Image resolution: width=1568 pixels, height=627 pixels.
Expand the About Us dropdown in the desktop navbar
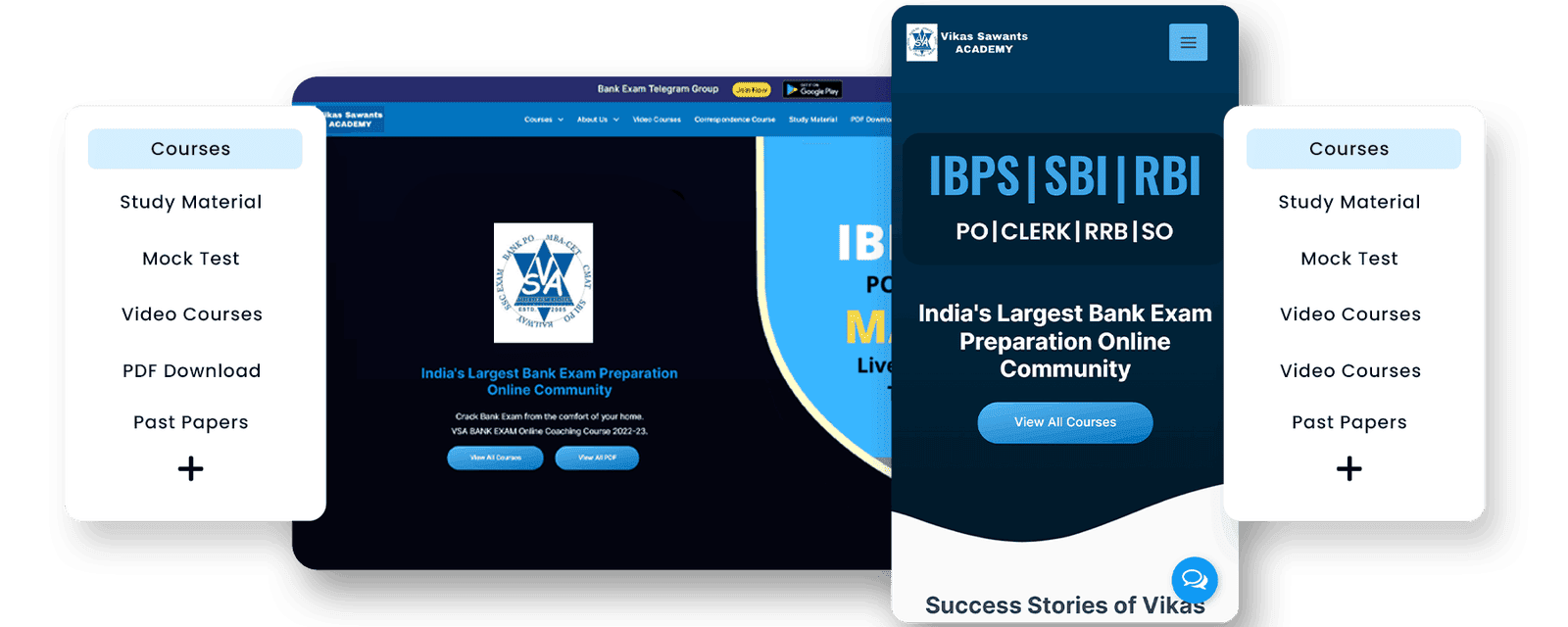click(598, 120)
